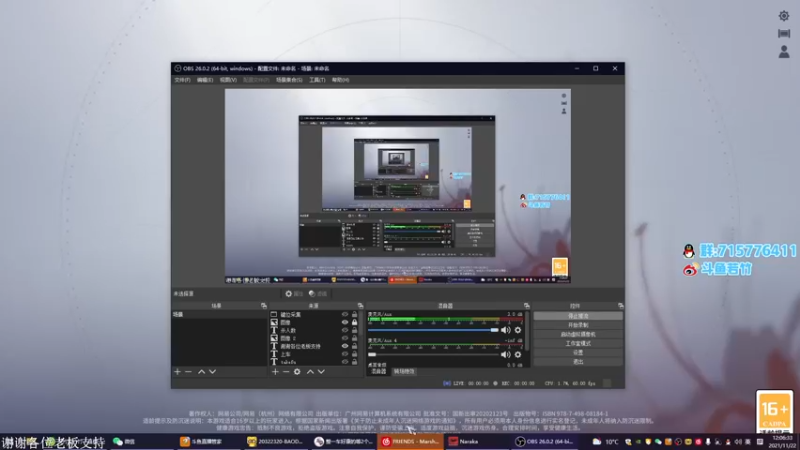This screenshot has width=800, height=450.
Task: Open the 文件(F) menu
Action: [182, 80]
